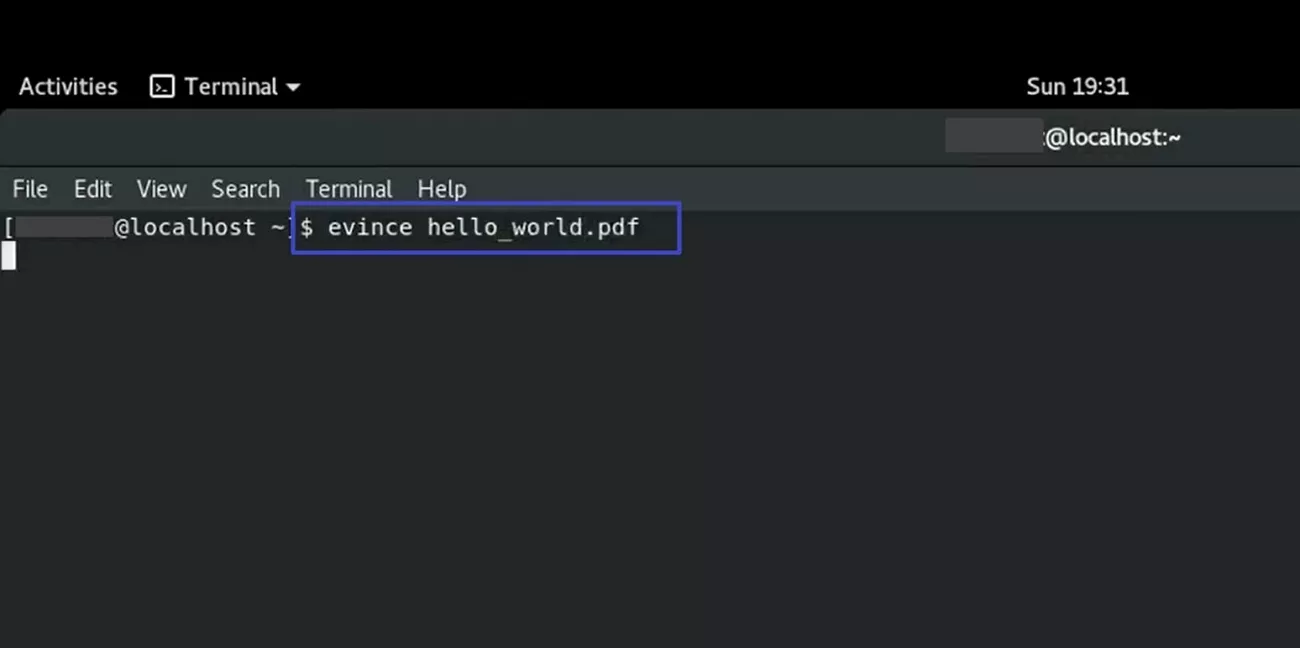Image resolution: width=1300 pixels, height=648 pixels.
Task: Click the highlighted evince hello_world.pdf command
Action: coord(485,228)
